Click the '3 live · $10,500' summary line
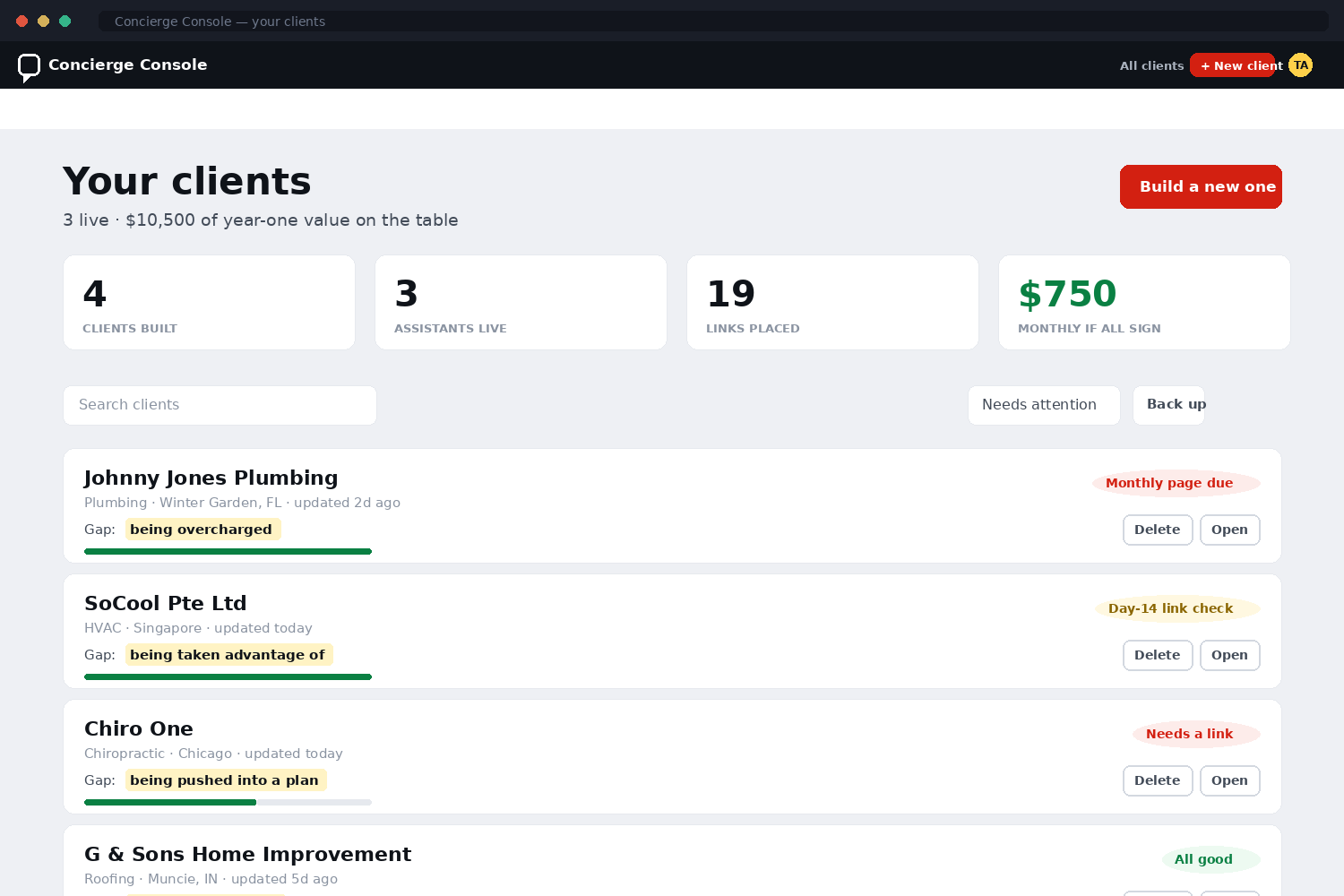This screenshot has width=1344, height=896. 261,220
